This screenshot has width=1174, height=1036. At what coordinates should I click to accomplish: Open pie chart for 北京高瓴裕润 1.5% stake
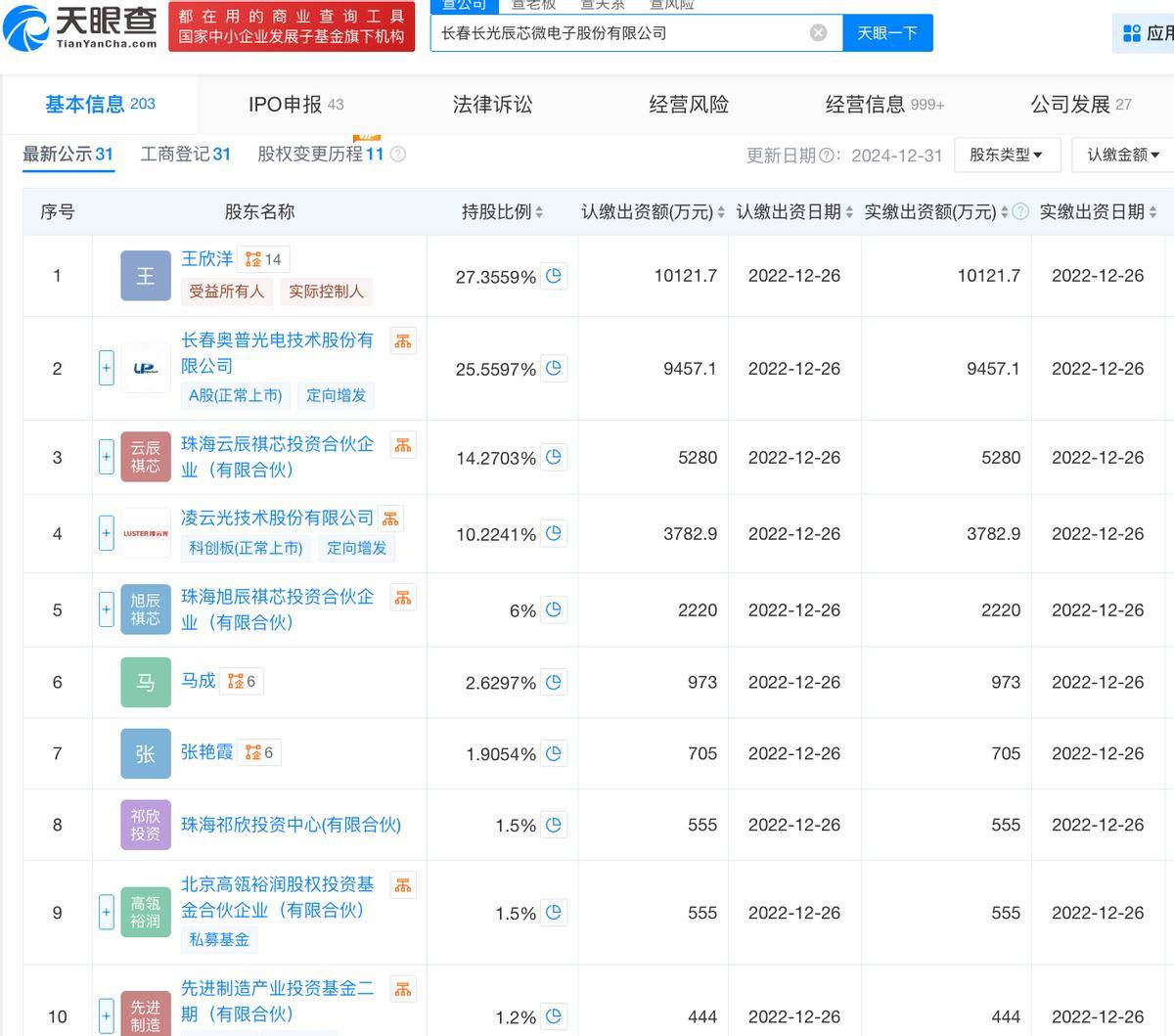point(554,913)
